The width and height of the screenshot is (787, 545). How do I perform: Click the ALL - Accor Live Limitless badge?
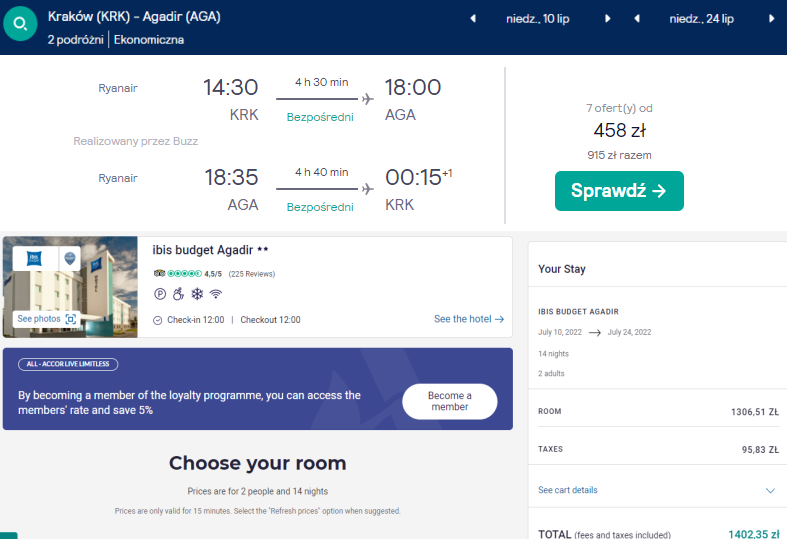(68, 364)
